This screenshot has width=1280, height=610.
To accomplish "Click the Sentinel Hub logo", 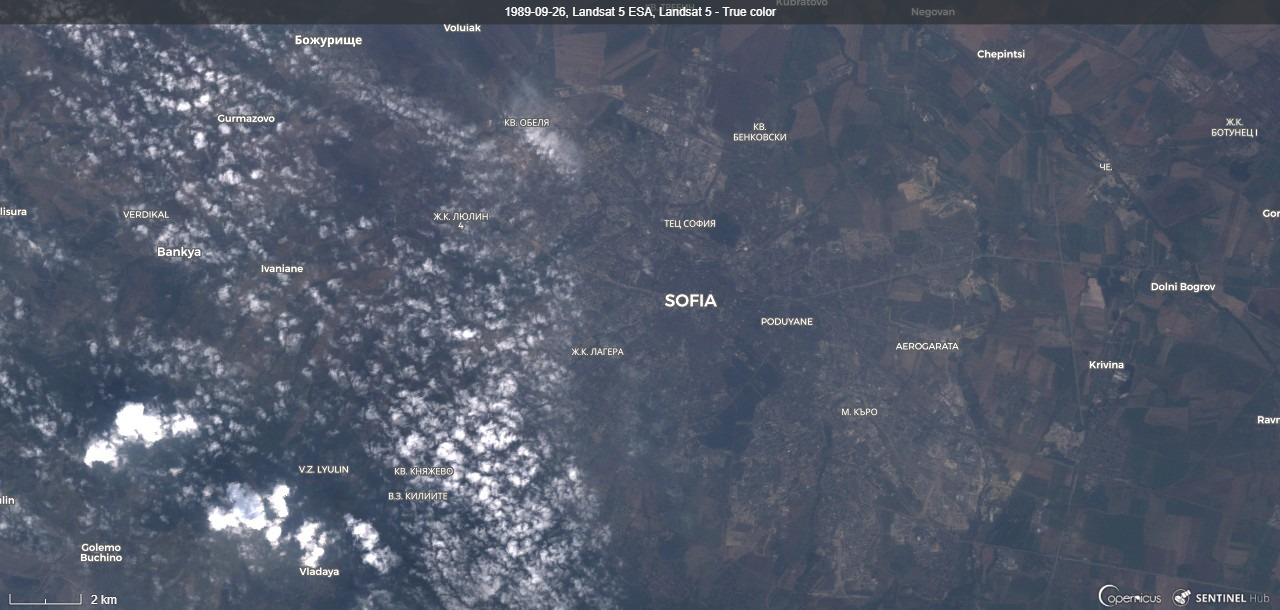I will pos(1221,597).
